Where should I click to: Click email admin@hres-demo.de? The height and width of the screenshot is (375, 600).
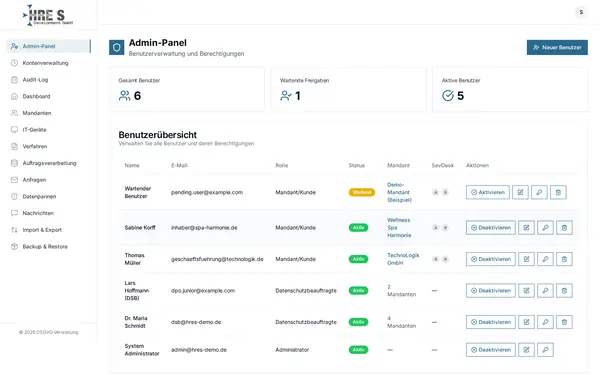click(199, 350)
